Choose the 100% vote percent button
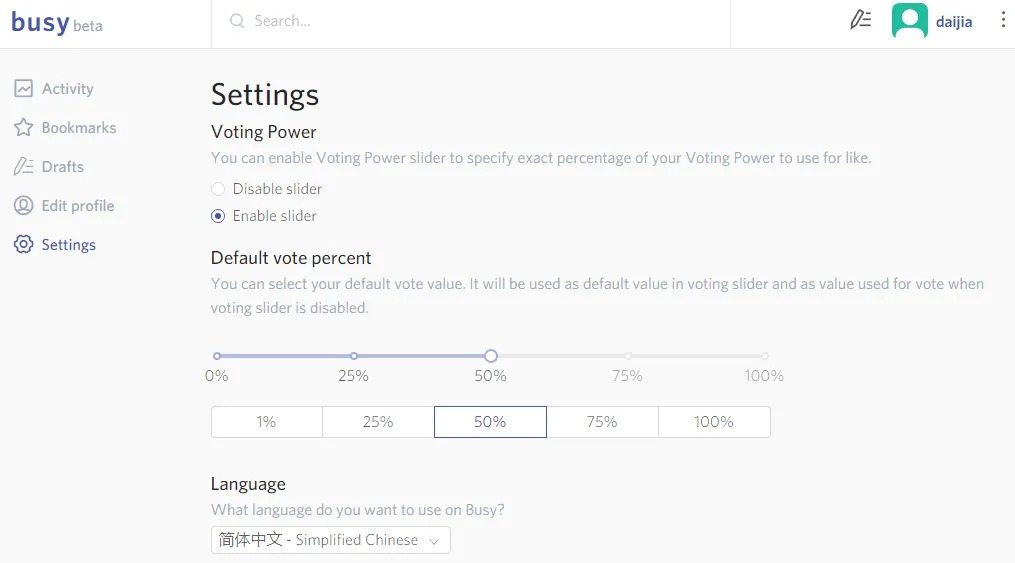The height and width of the screenshot is (563, 1015). coord(714,422)
